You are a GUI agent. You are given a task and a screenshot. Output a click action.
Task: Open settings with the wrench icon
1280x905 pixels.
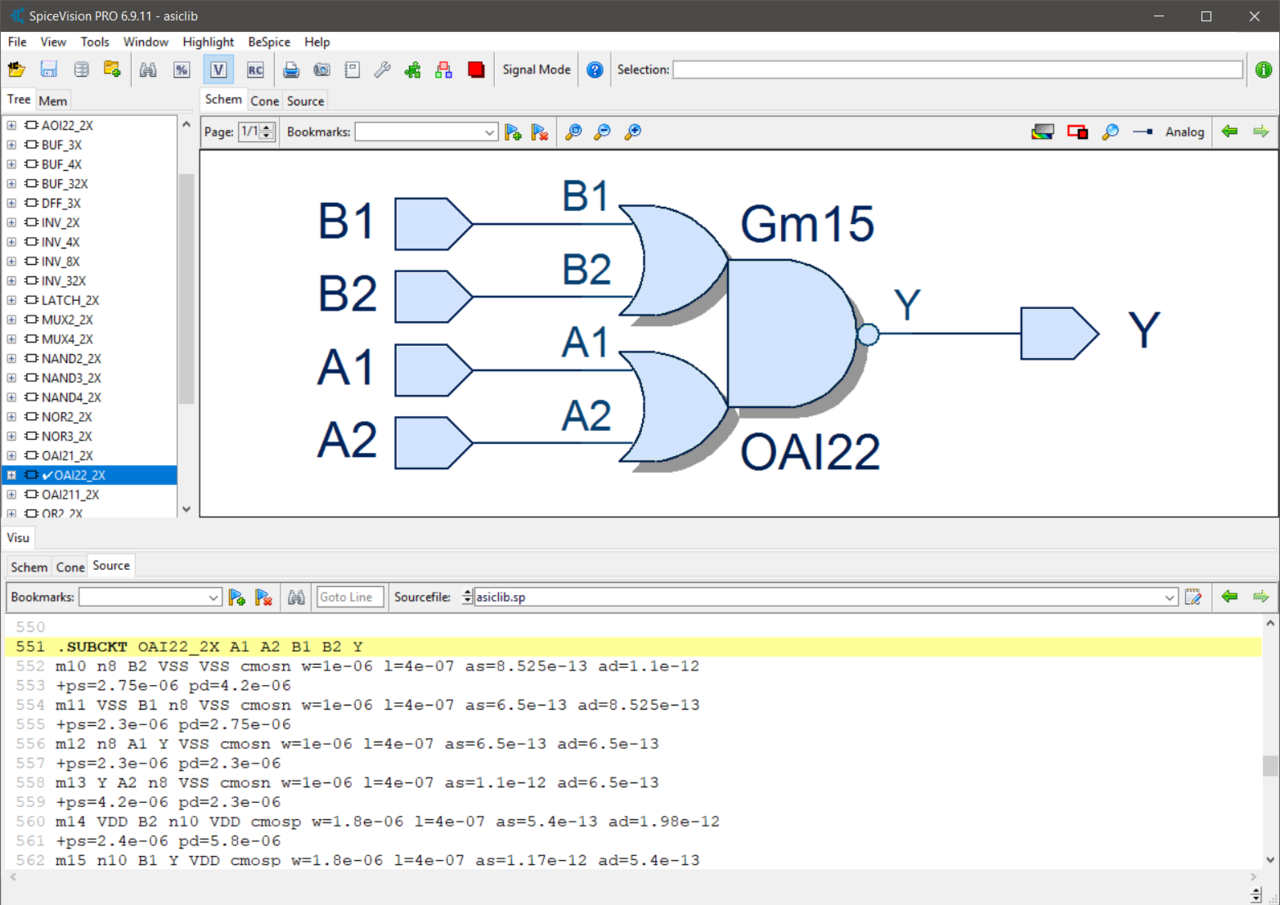tap(382, 70)
